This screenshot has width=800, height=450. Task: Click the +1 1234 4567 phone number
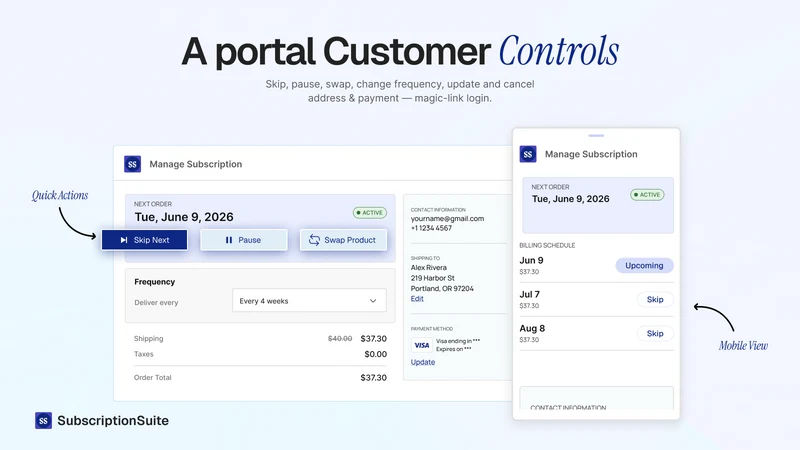pyautogui.click(x=431, y=228)
